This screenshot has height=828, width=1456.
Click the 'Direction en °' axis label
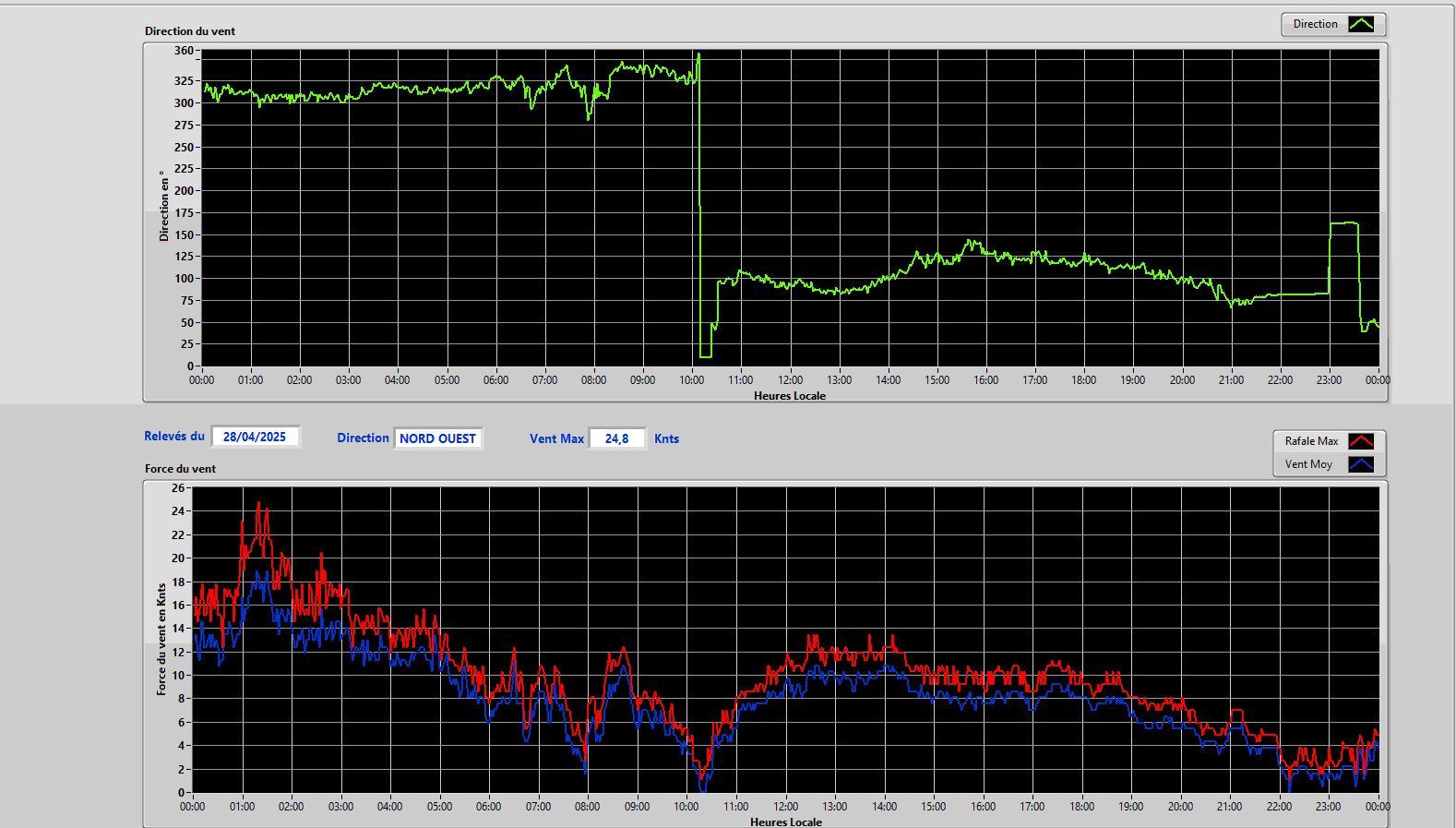click(x=164, y=206)
